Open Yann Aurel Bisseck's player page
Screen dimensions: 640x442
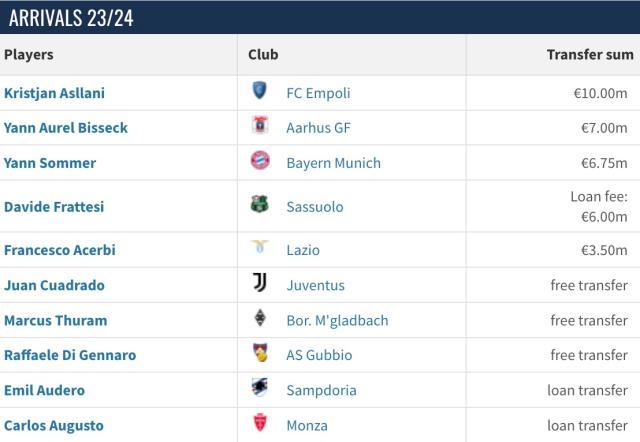(x=66, y=128)
